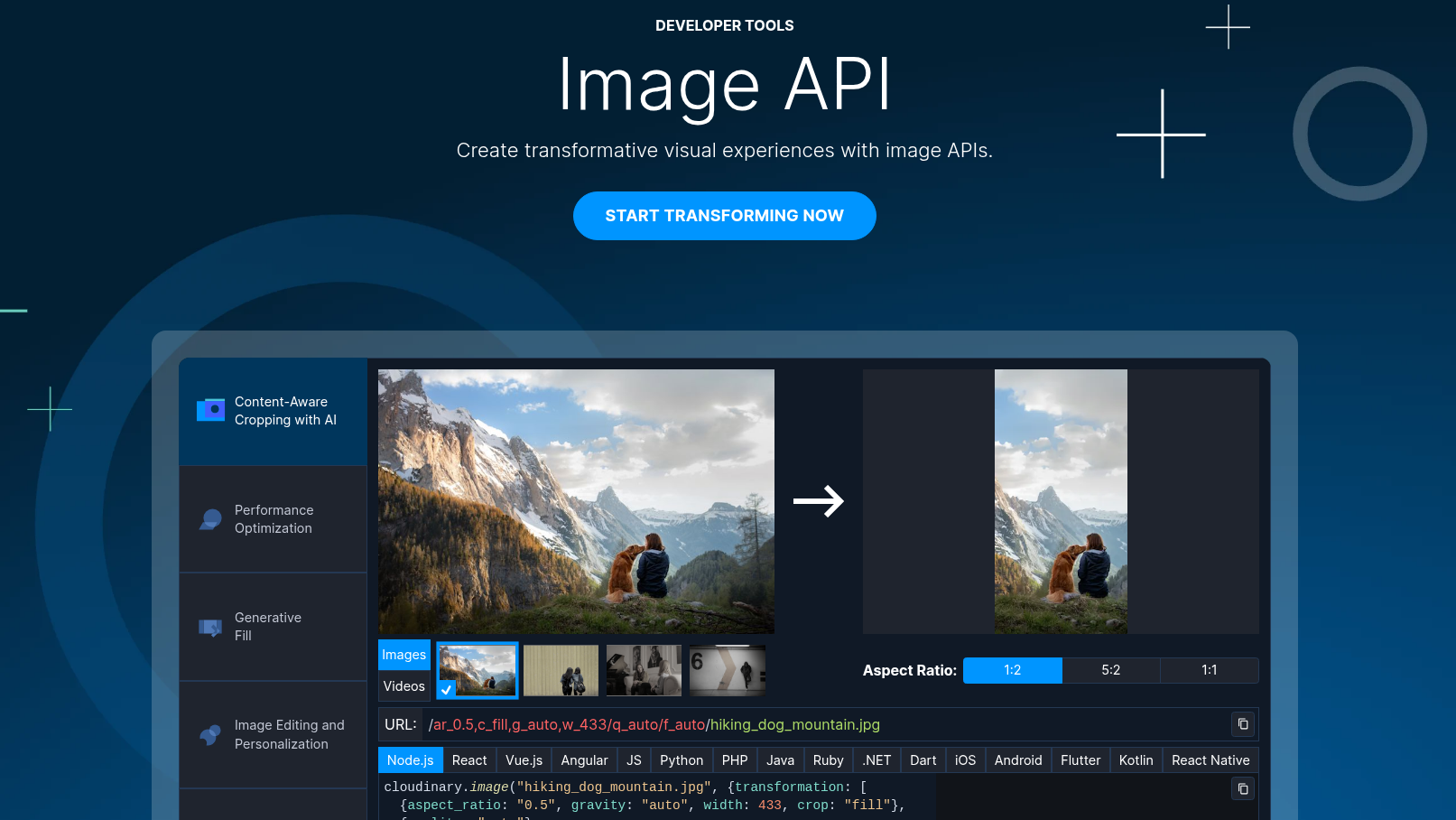Select the 1:2 aspect ratio

1013,670
